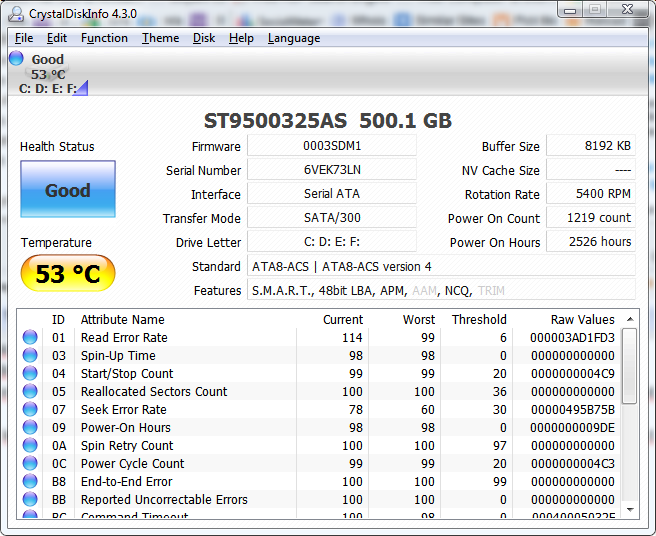Click the status orb for Spin Retry Count
Screen dimensions: 656x536
pyautogui.click(x=30, y=445)
